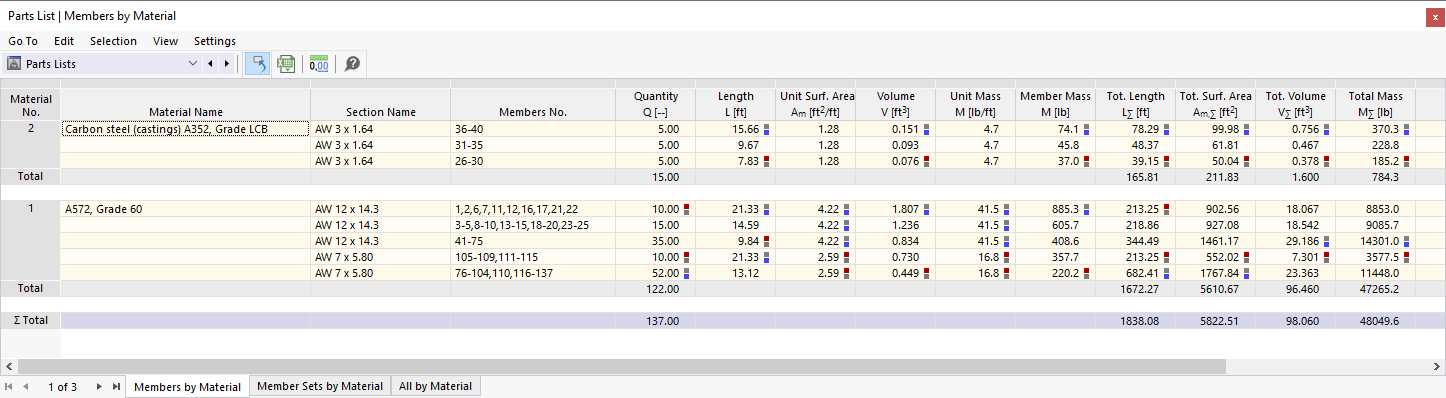Select members cell 36-40
The image size is (1446, 398).
click(533, 129)
